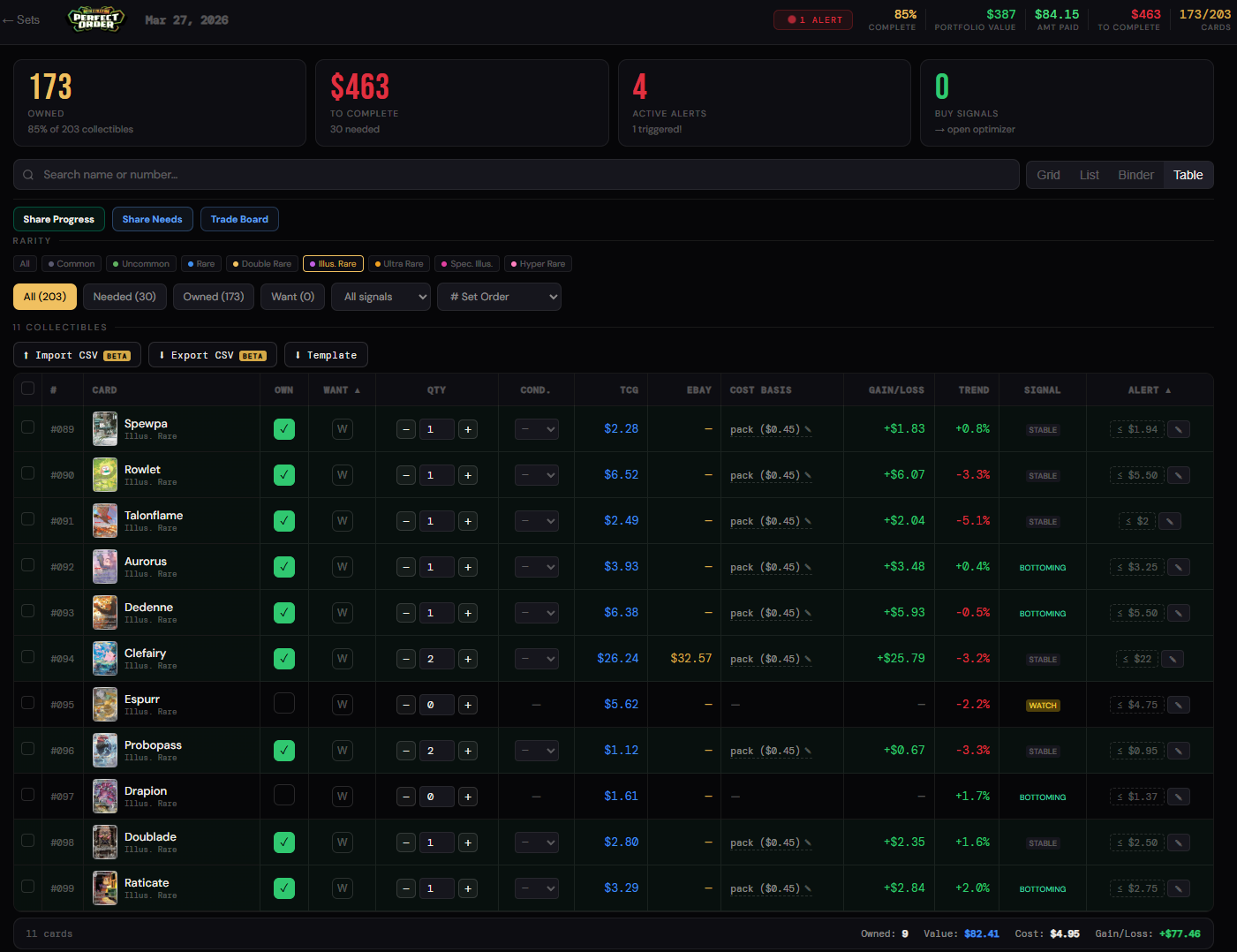1237x952 pixels.
Task: Select the Table view tab
Action: coord(1188,175)
